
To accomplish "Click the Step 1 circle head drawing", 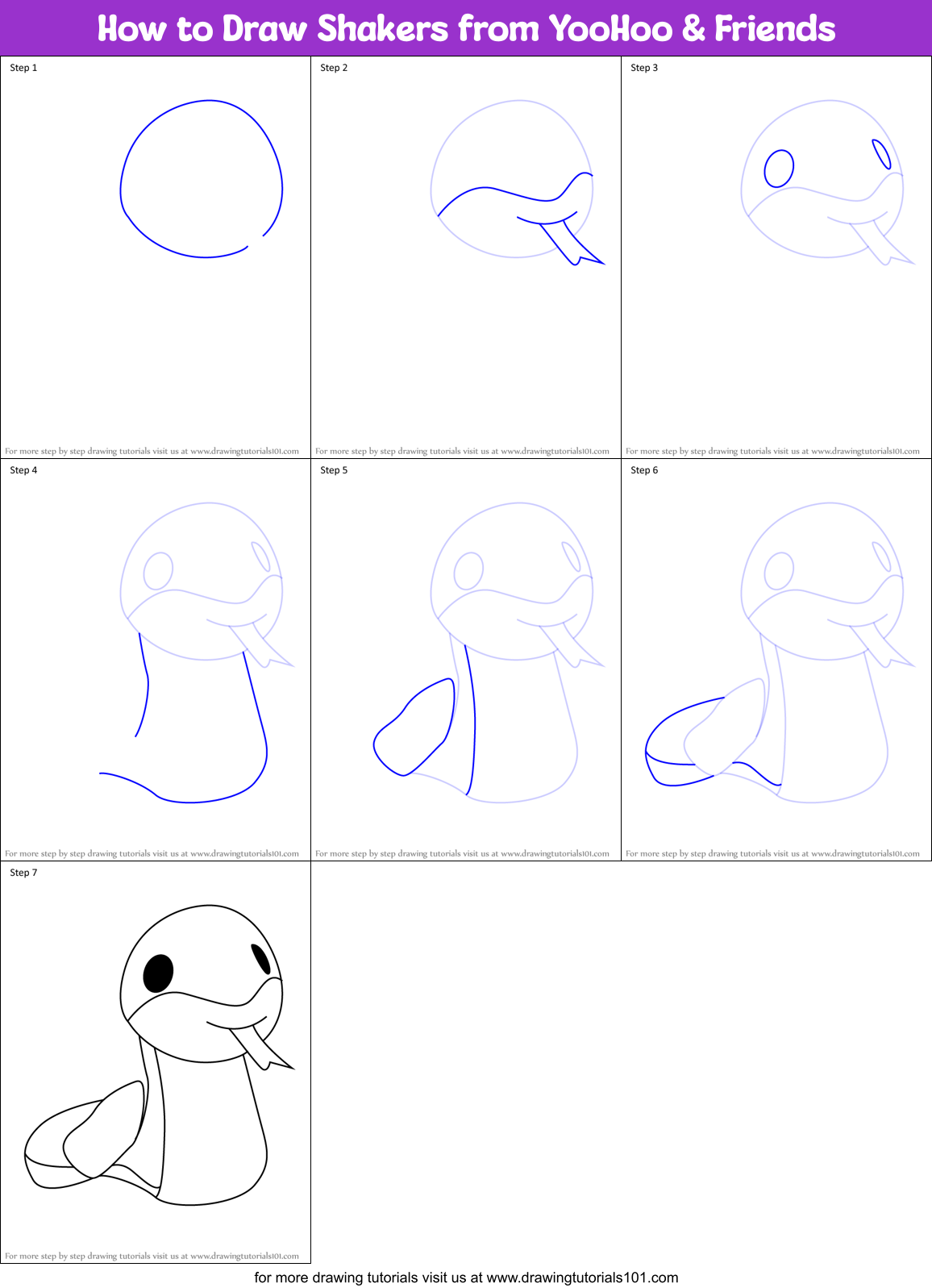I will (x=202, y=179).
